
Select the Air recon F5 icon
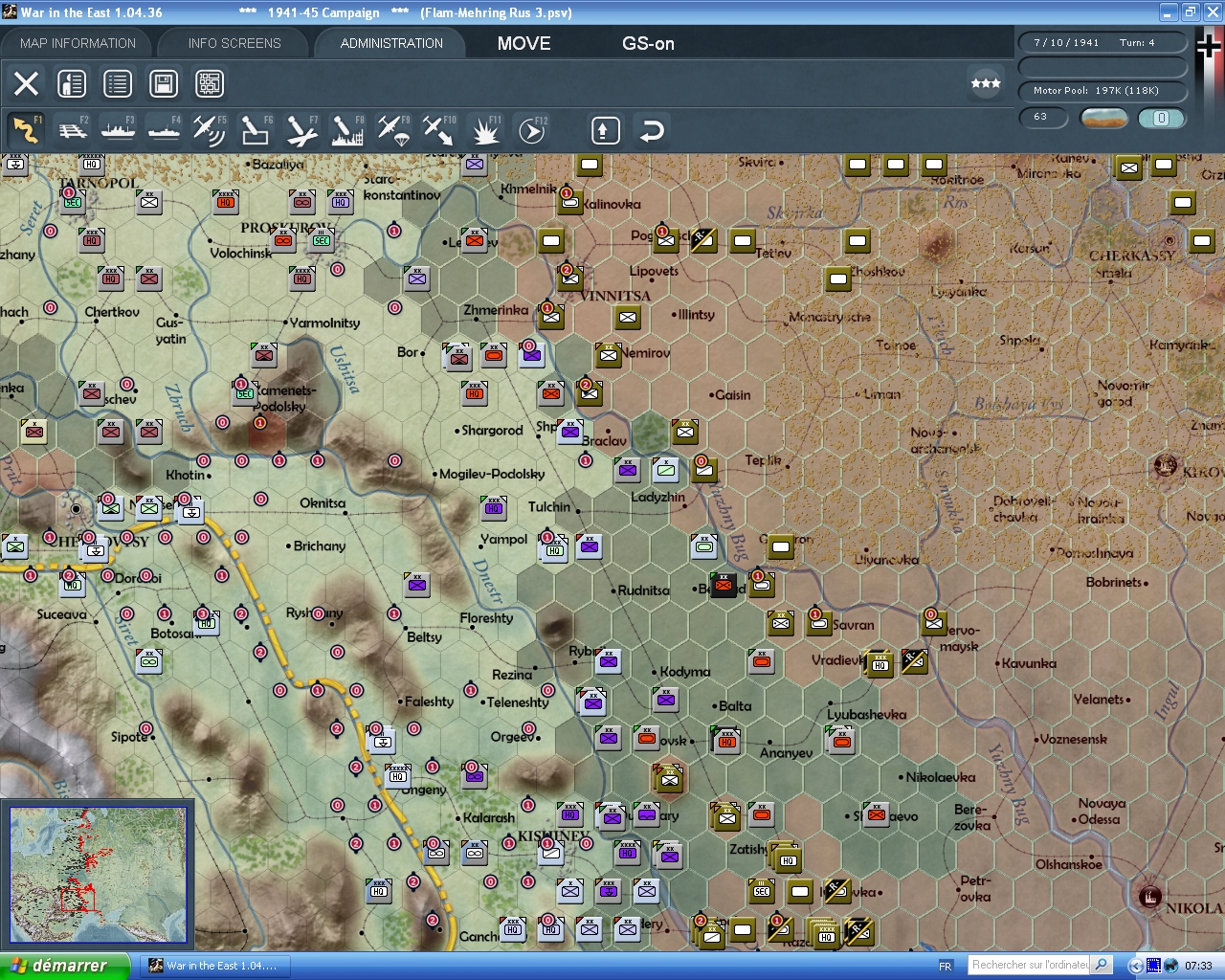pyautogui.click(x=210, y=129)
